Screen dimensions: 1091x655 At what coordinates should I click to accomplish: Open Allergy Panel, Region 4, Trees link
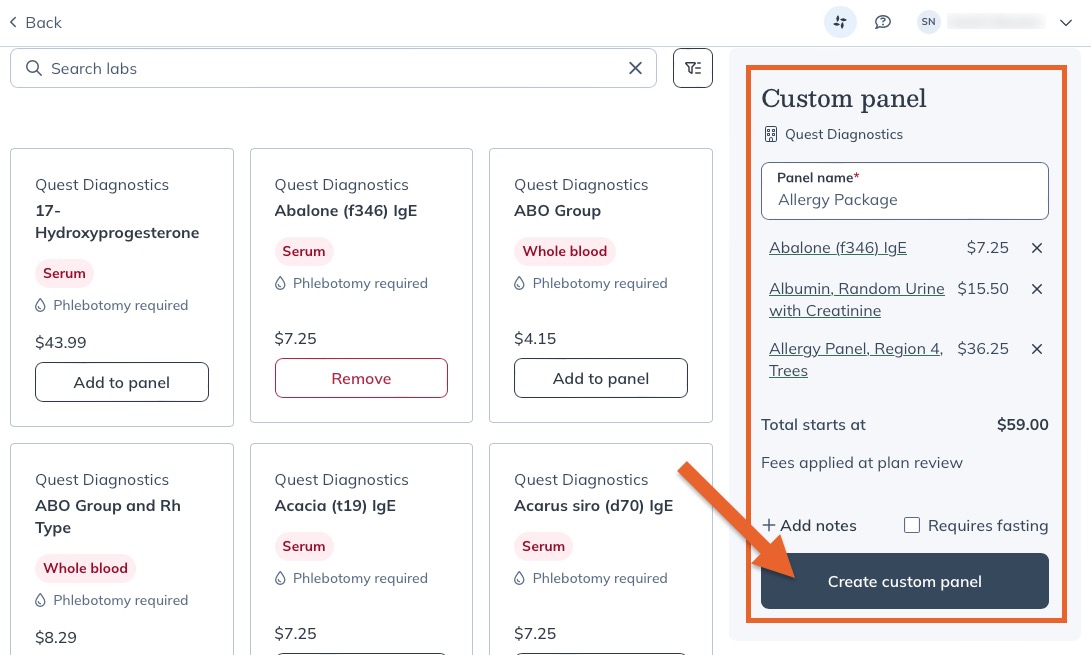[x=856, y=359]
